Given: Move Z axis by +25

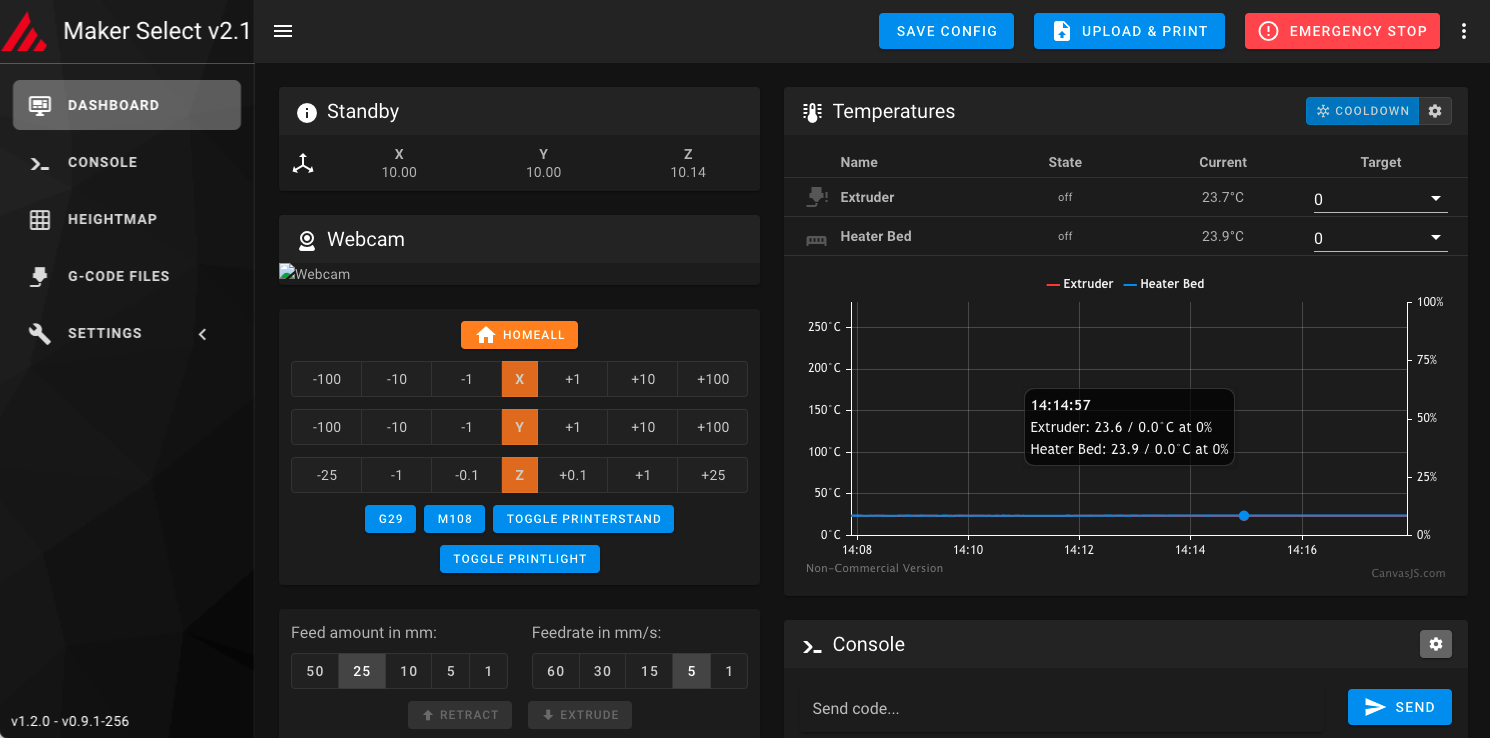Looking at the screenshot, I should click(x=713, y=475).
